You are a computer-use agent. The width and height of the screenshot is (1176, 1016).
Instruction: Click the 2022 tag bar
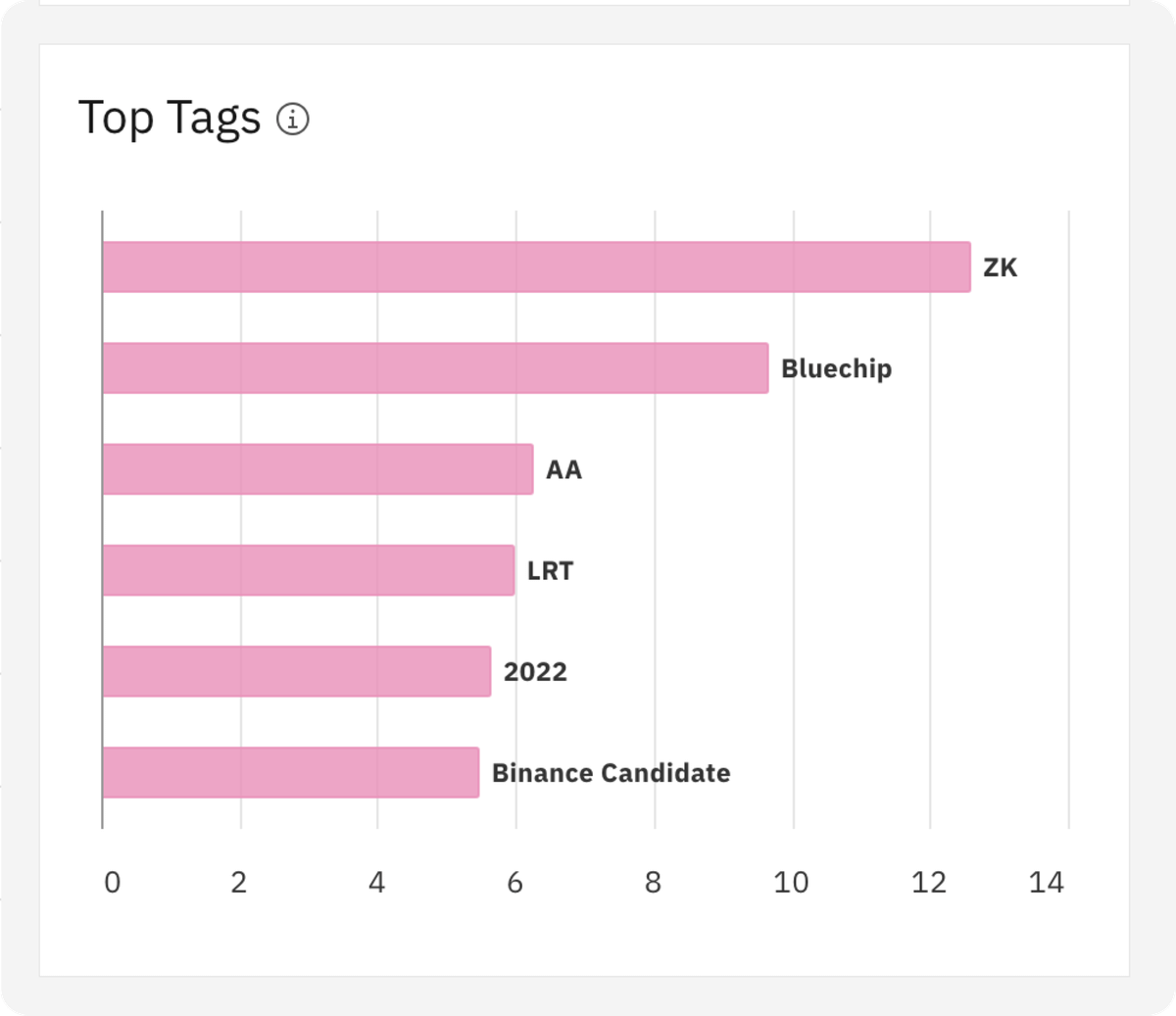(296, 671)
